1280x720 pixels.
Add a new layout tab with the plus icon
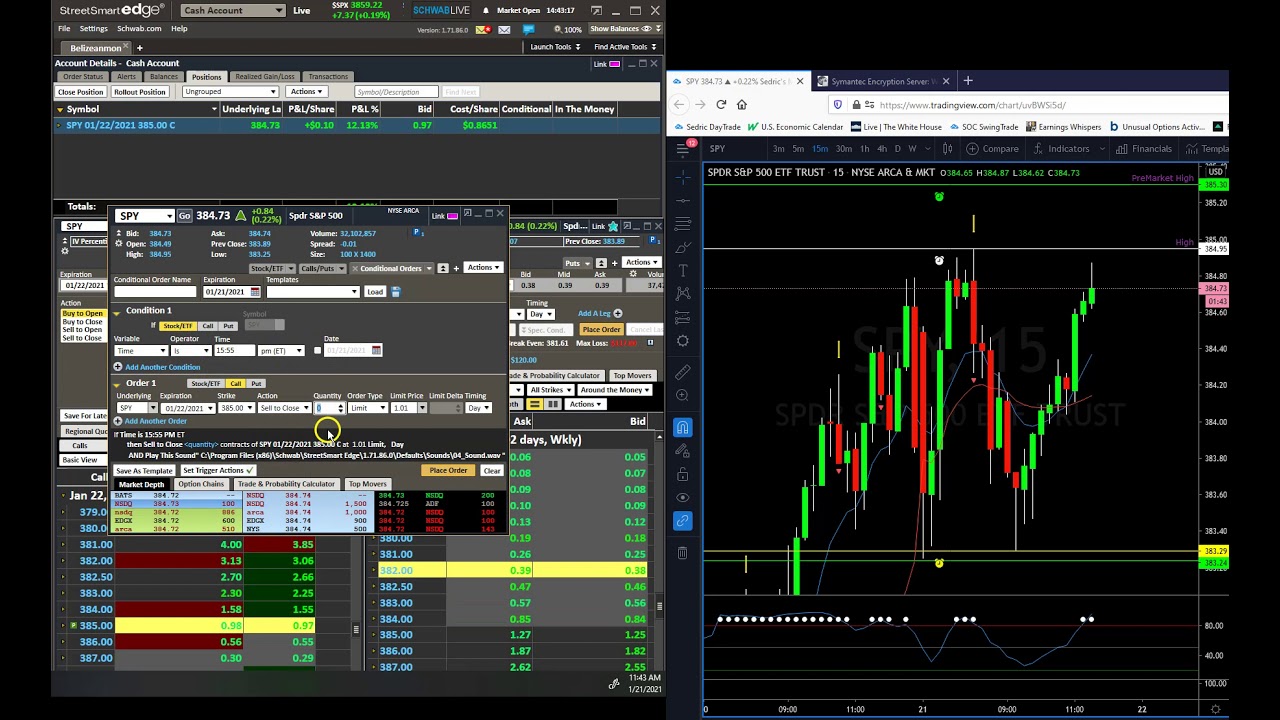click(139, 47)
